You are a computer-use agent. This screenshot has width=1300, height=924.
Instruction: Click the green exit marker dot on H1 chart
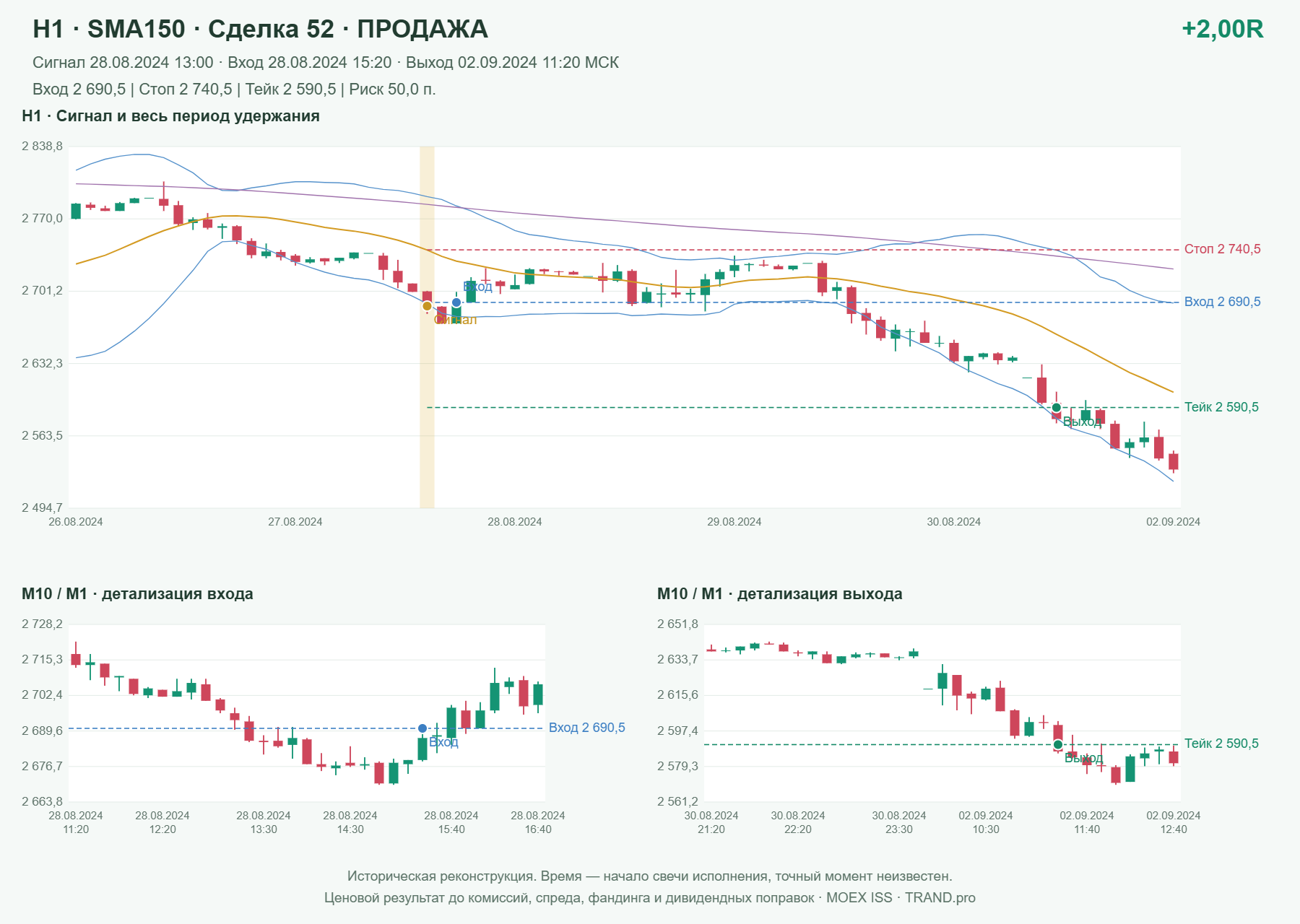tap(1057, 408)
